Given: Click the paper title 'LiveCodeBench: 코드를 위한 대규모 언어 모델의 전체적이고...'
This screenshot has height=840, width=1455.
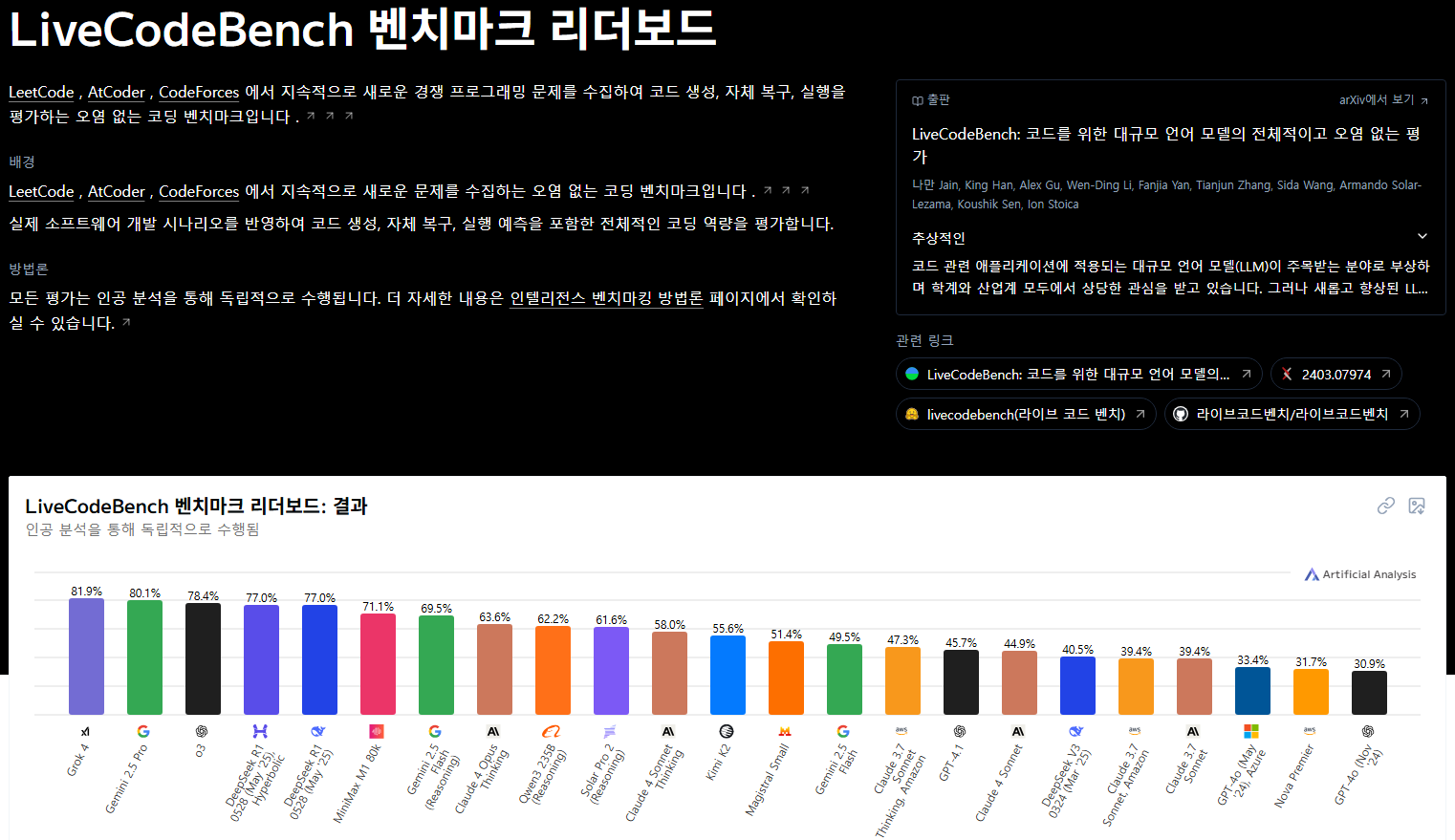Looking at the screenshot, I should [x=1165, y=144].
